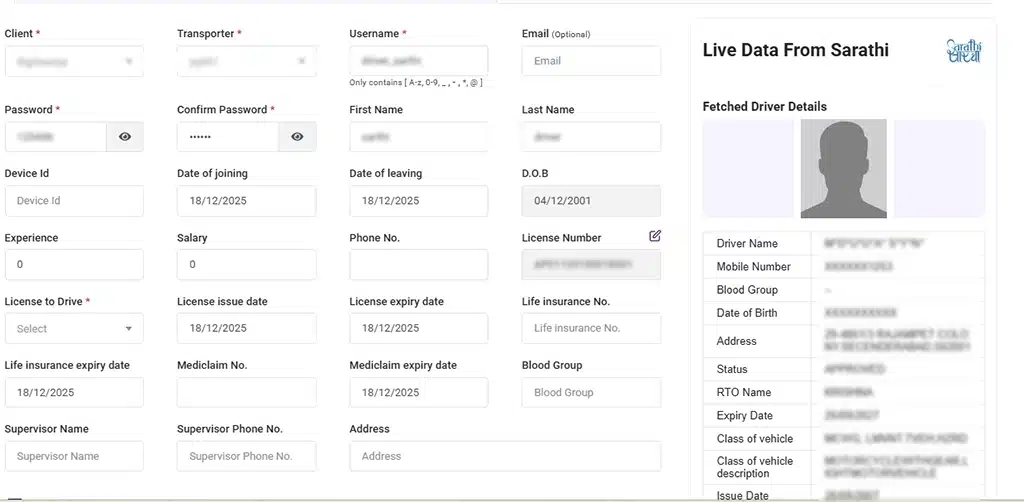Click the License Number field
The image size is (1024, 502).
tap(591, 264)
